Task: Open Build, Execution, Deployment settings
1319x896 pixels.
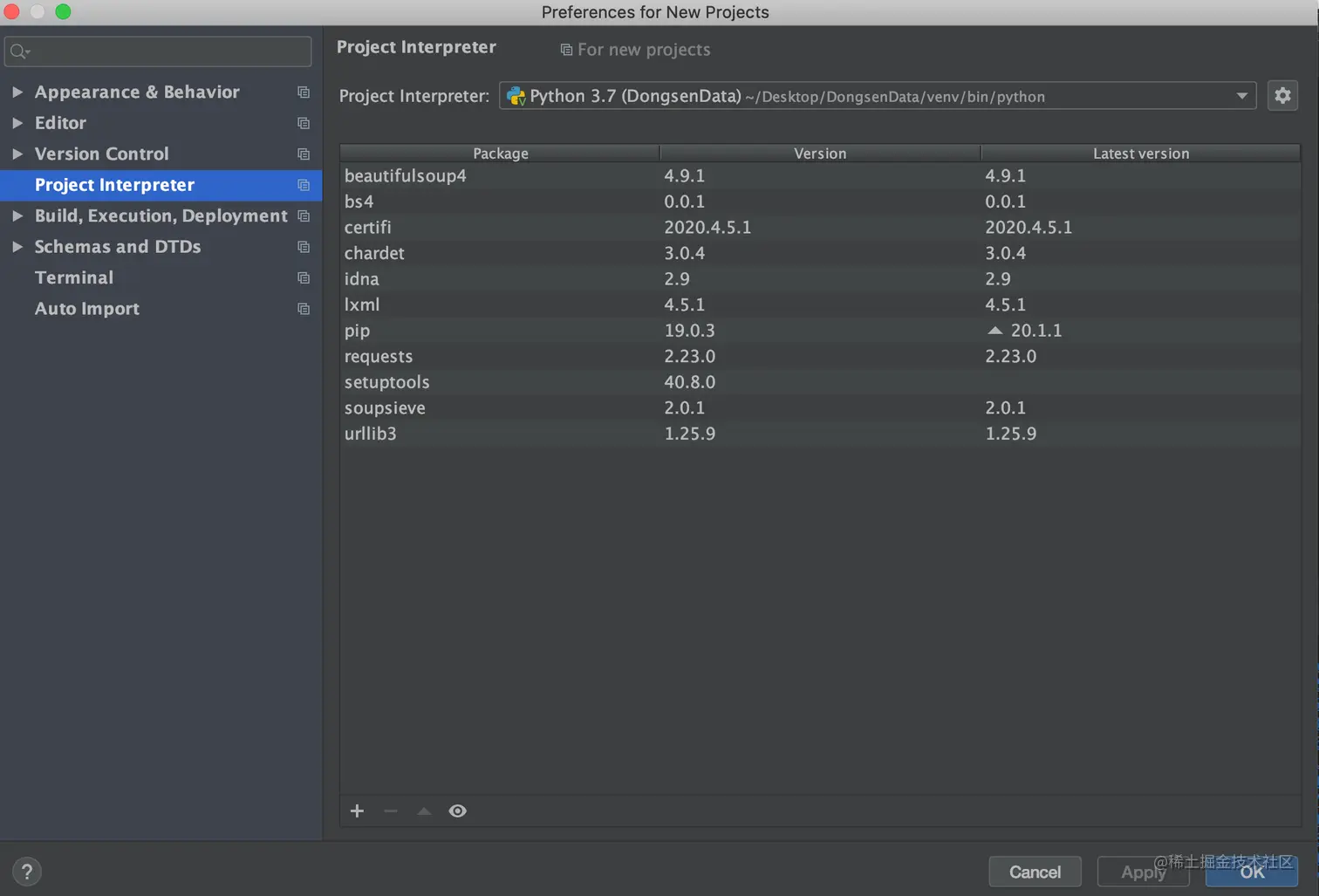Action: pyautogui.click(x=161, y=215)
